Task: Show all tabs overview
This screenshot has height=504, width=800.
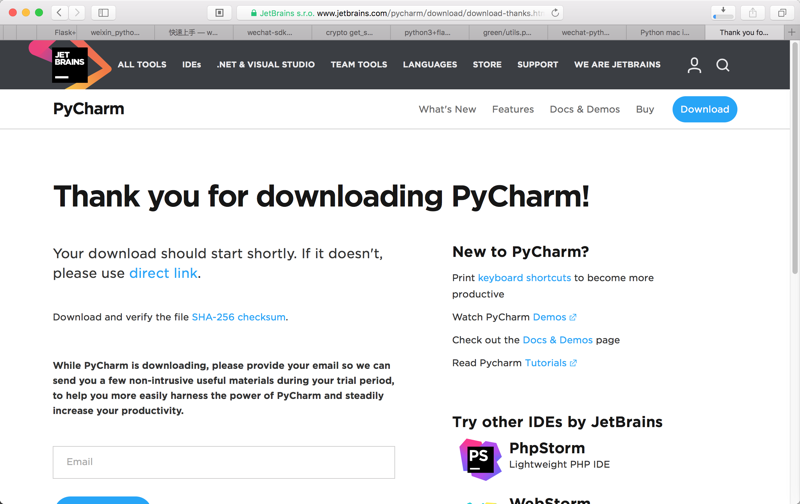Action: pyautogui.click(x=782, y=13)
